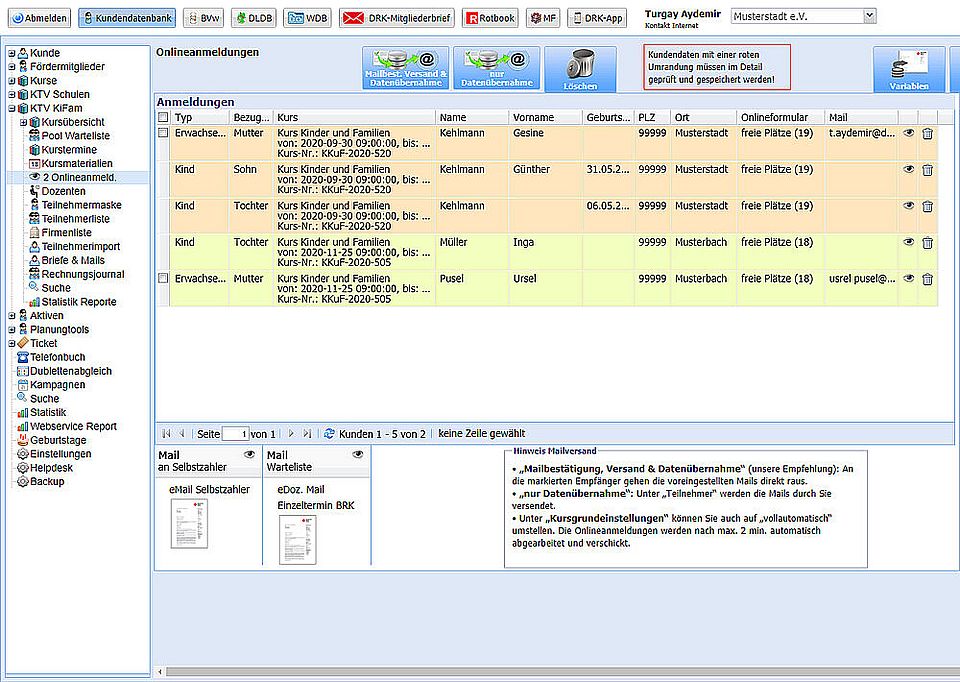The height and width of the screenshot is (682, 960).
Task: Click the nur Datenübernahme button
Action: [x=496, y=69]
